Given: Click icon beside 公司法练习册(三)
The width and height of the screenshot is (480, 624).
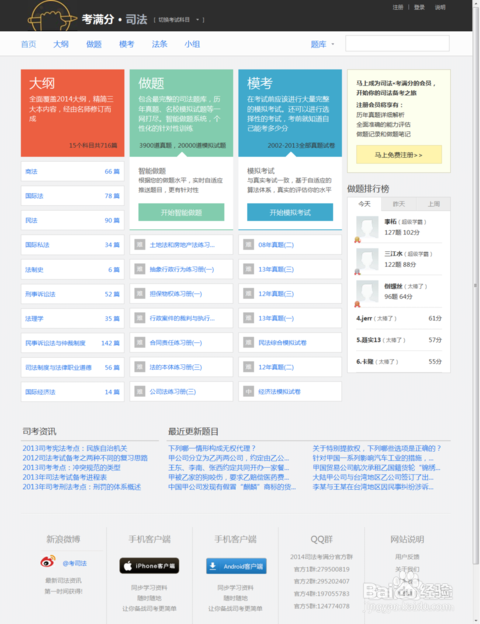Looking at the screenshot, I should 140,392.
